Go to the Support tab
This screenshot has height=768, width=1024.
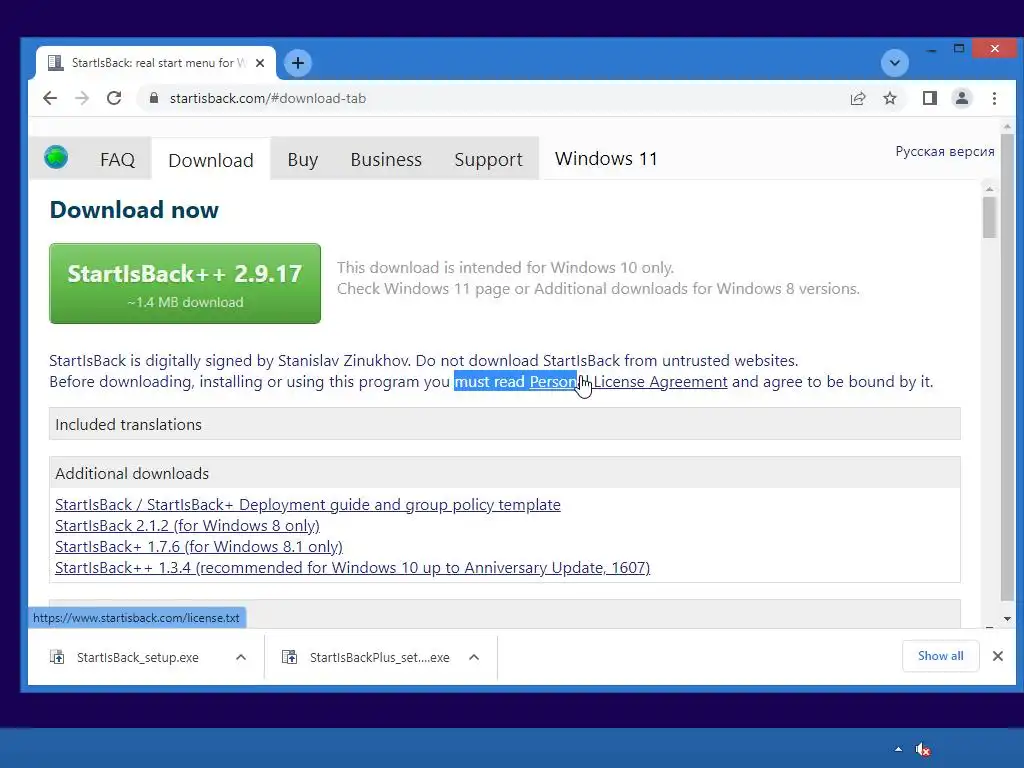[x=488, y=159]
